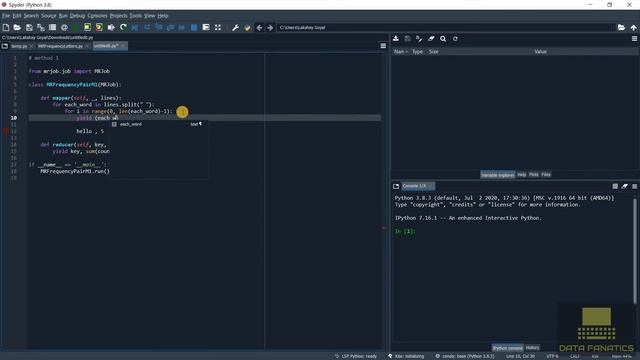Sort variables by the Value column
This screenshot has height=360, width=640.
[x=540, y=52]
